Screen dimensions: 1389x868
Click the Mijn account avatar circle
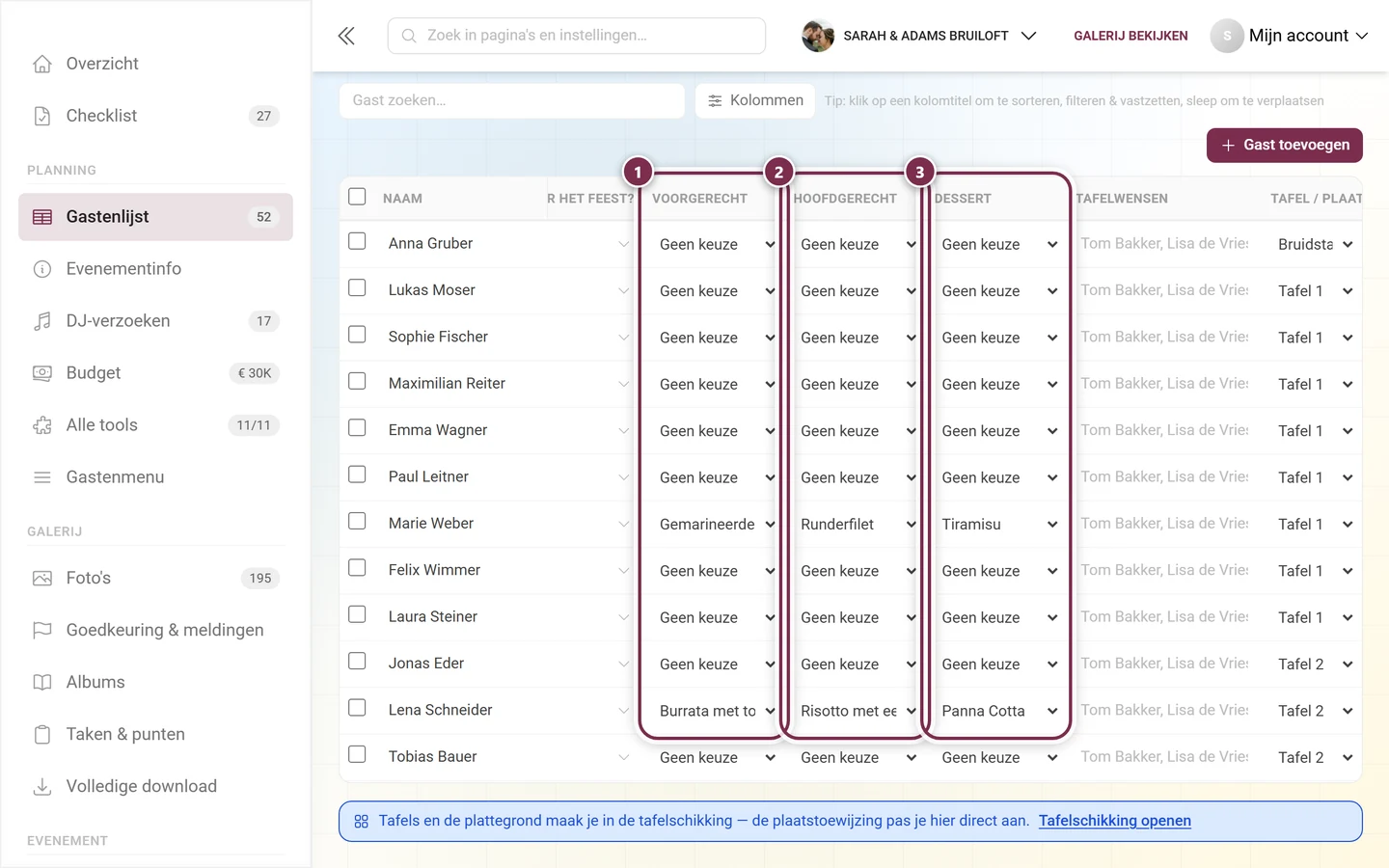(x=1227, y=36)
